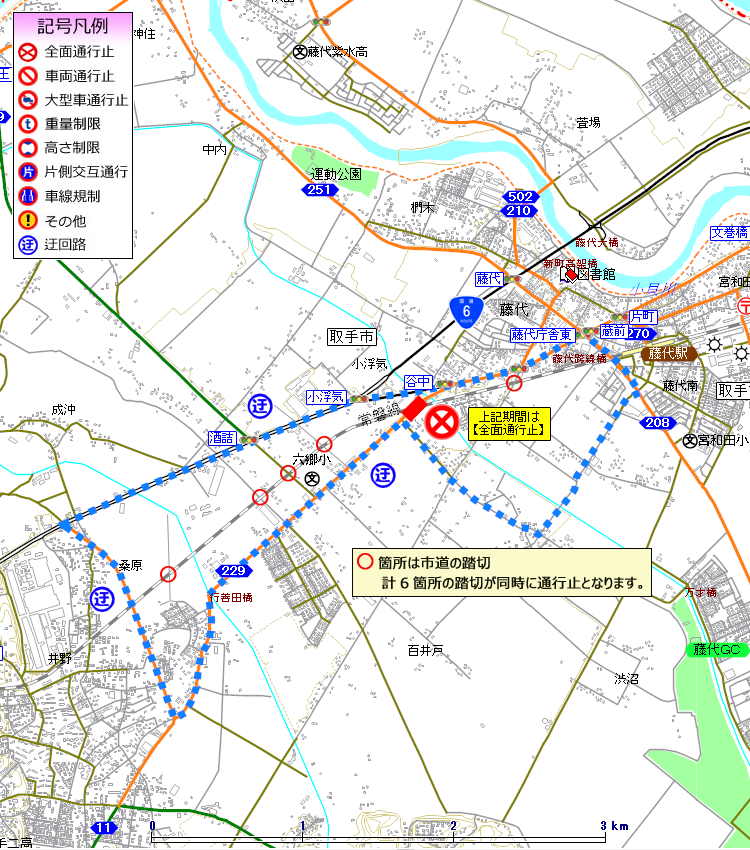Screen dimensions: 750x850
Task: Click the route 251 badge
Action: (x=320, y=190)
